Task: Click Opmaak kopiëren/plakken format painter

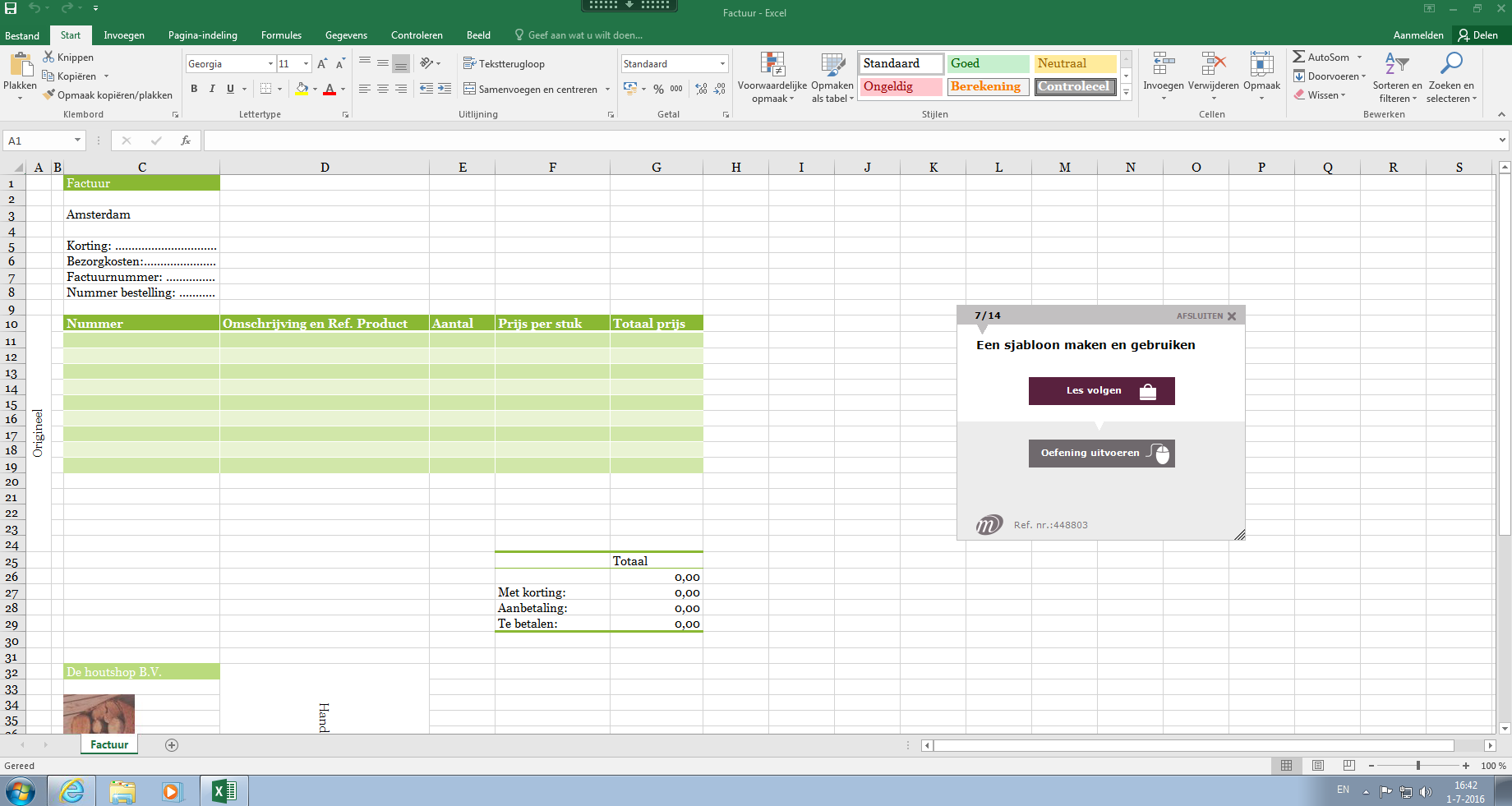Action: 108,95
